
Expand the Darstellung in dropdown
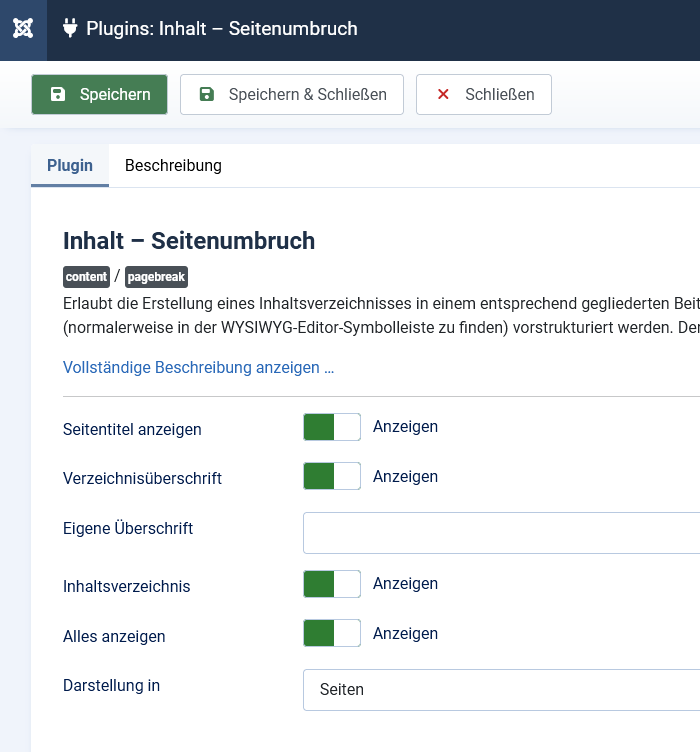(500, 690)
